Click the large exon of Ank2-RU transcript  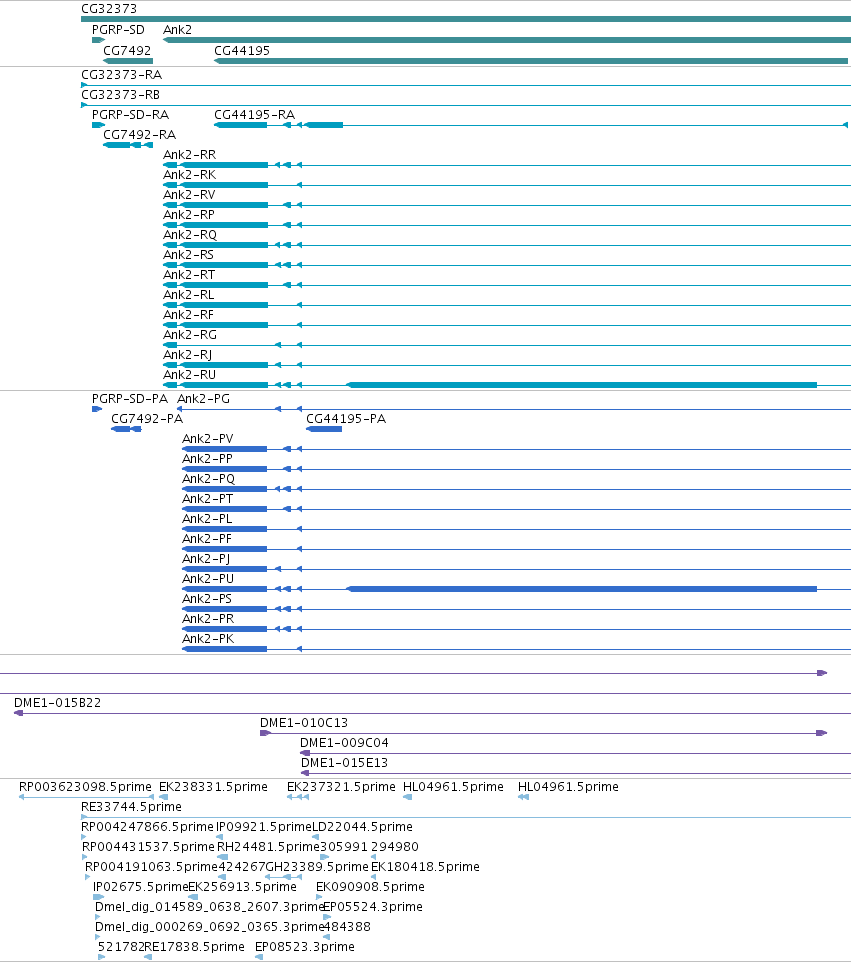click(582, 385)
